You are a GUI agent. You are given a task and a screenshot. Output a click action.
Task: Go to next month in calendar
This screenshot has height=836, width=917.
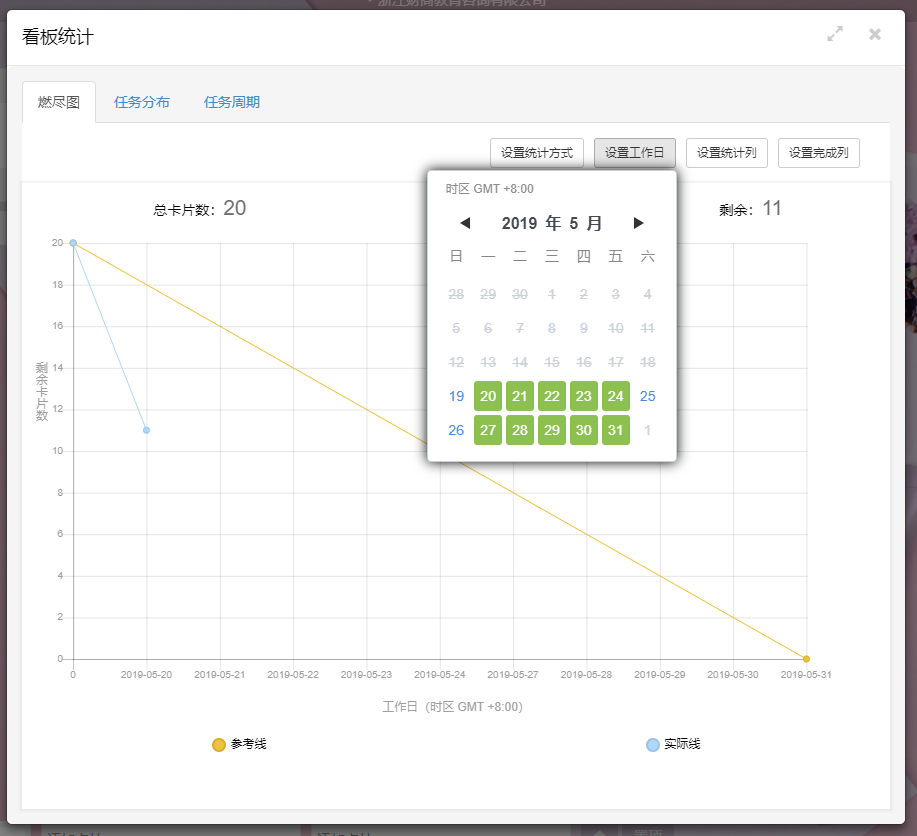pyautogui.click(x=638, y=223)
